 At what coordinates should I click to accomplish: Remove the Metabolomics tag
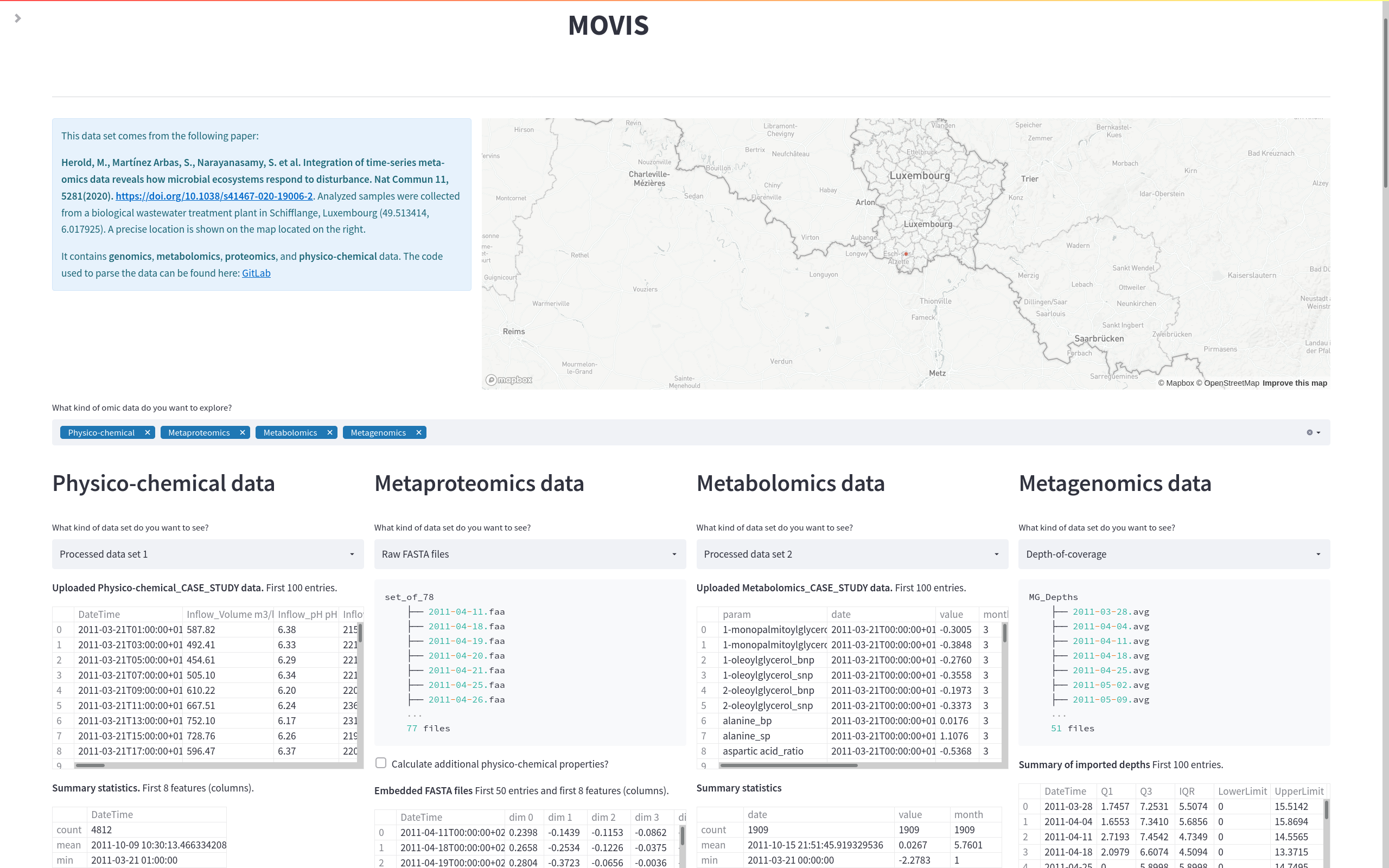click(x=329, y=433)
